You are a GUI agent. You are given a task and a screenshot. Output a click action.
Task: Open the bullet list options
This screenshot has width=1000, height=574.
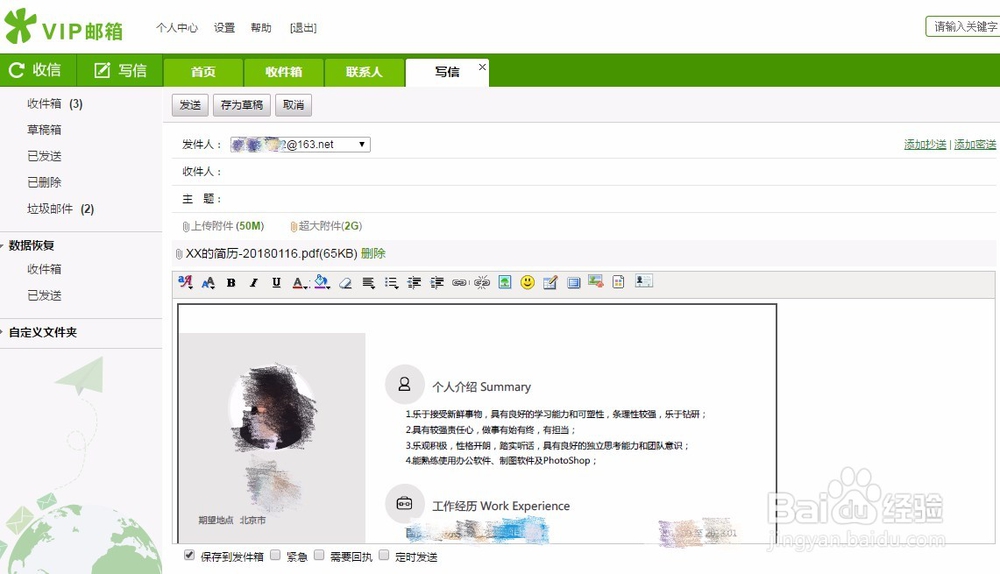coord(391,283)
